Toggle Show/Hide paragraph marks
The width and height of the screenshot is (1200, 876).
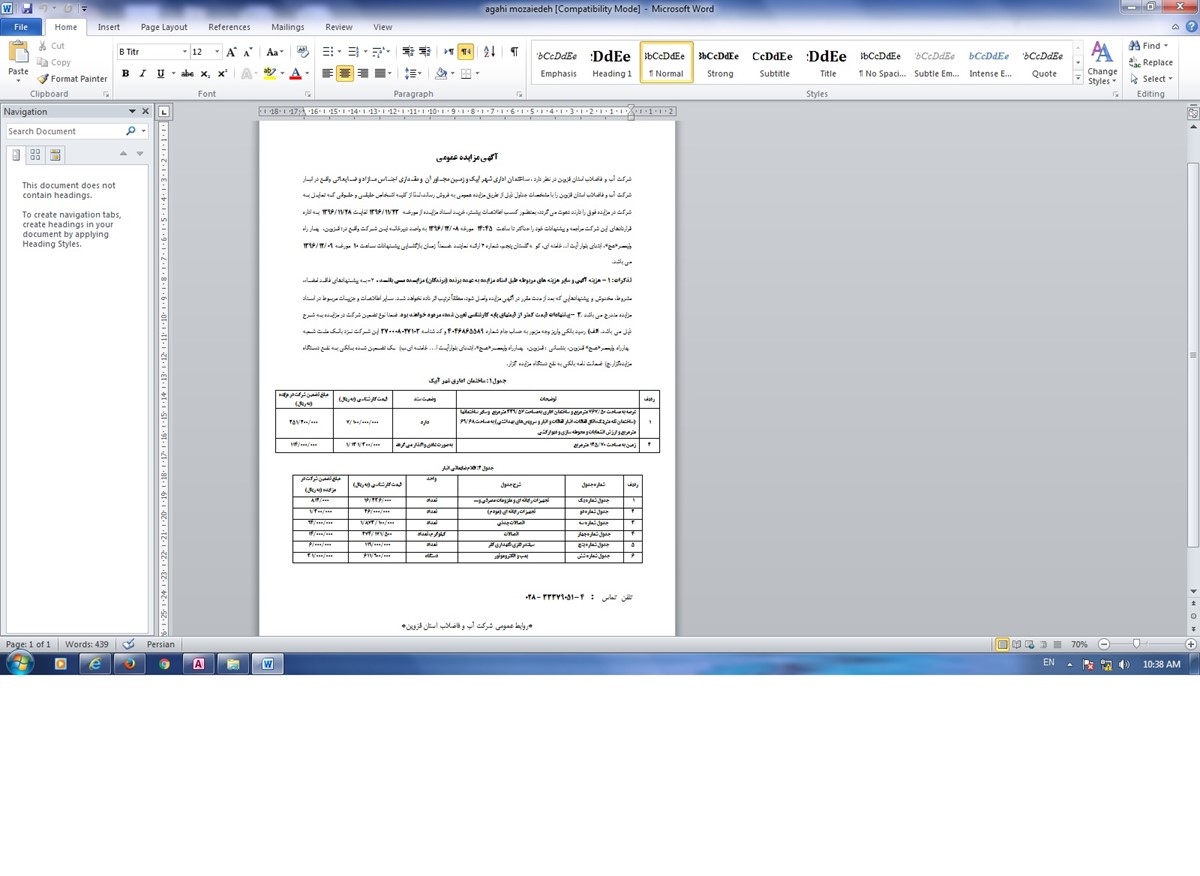pyautogui.click(x=514, y=52)
